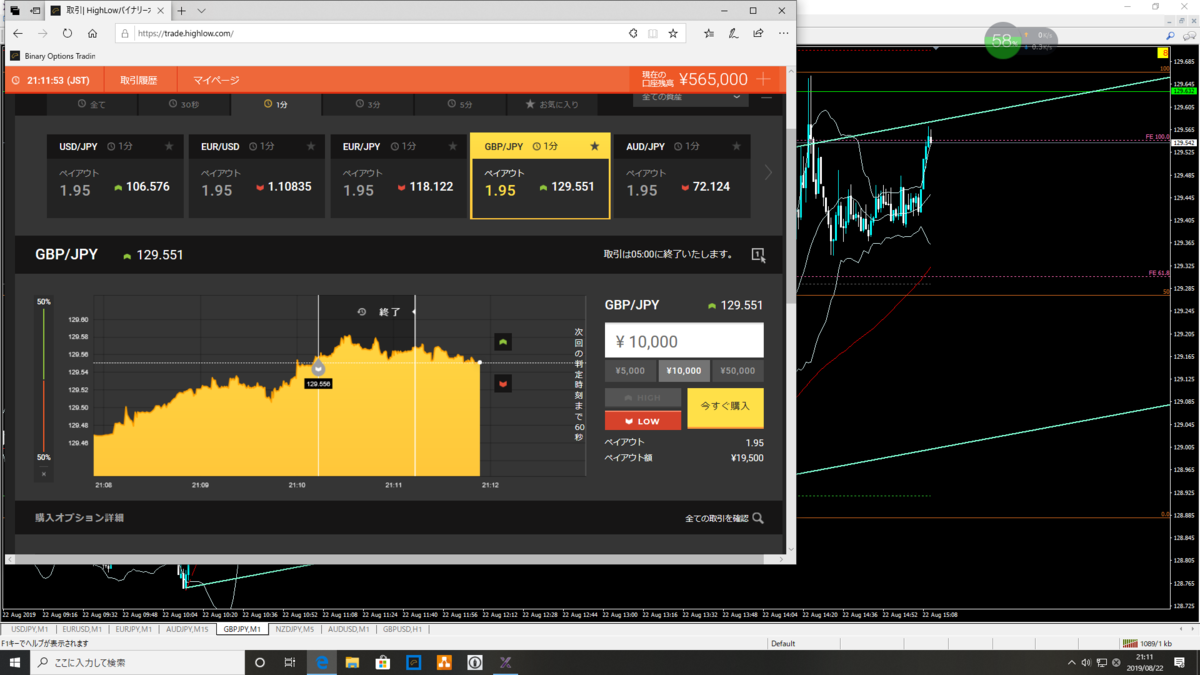
Task: Click the add-notes pen icon
Action: tap(733, 33)
